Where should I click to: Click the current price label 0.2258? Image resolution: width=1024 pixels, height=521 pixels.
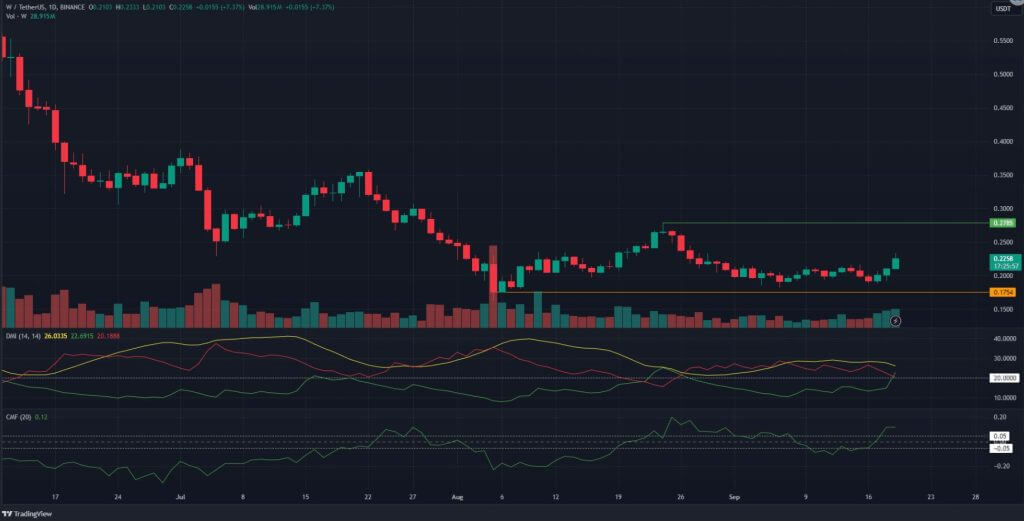[1004, 262]
